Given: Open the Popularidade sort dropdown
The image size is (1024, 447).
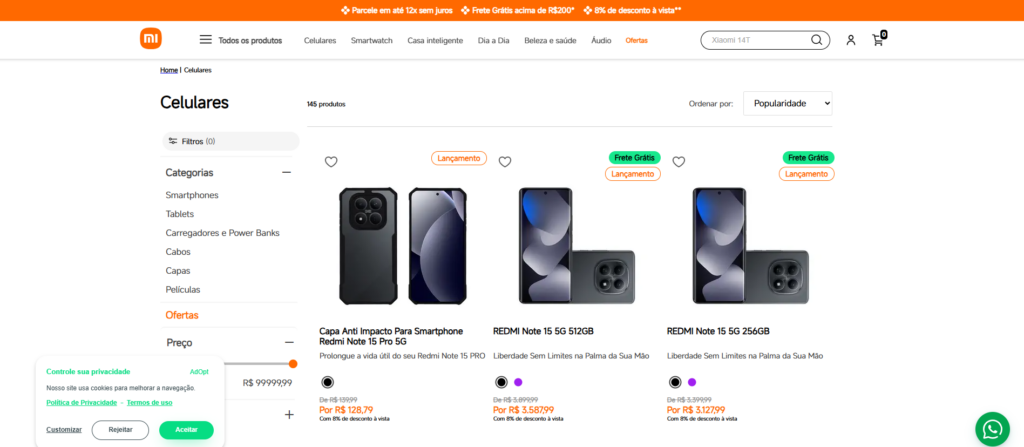Looking at the screenshot, I should tap(787, 103).
